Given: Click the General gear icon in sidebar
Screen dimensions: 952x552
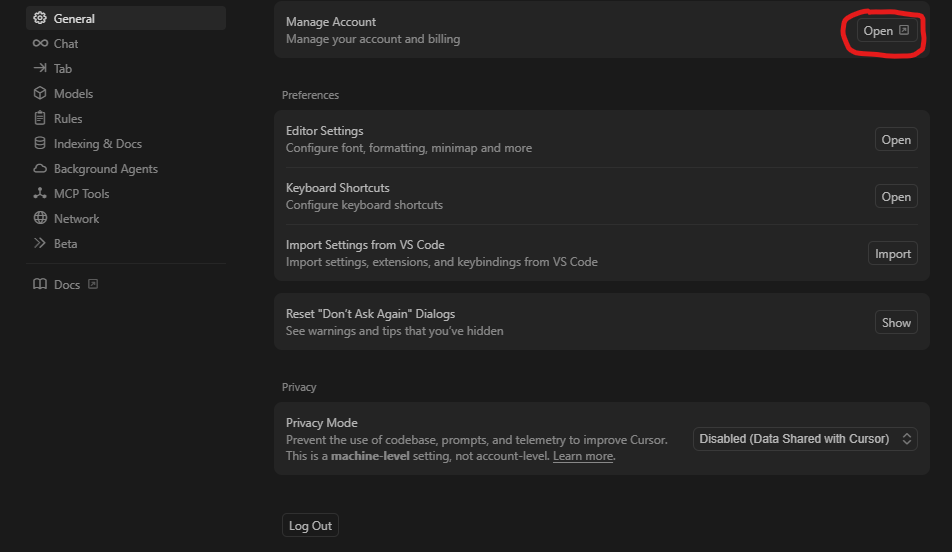Looking at the screenshot, I should click(40, 18).
